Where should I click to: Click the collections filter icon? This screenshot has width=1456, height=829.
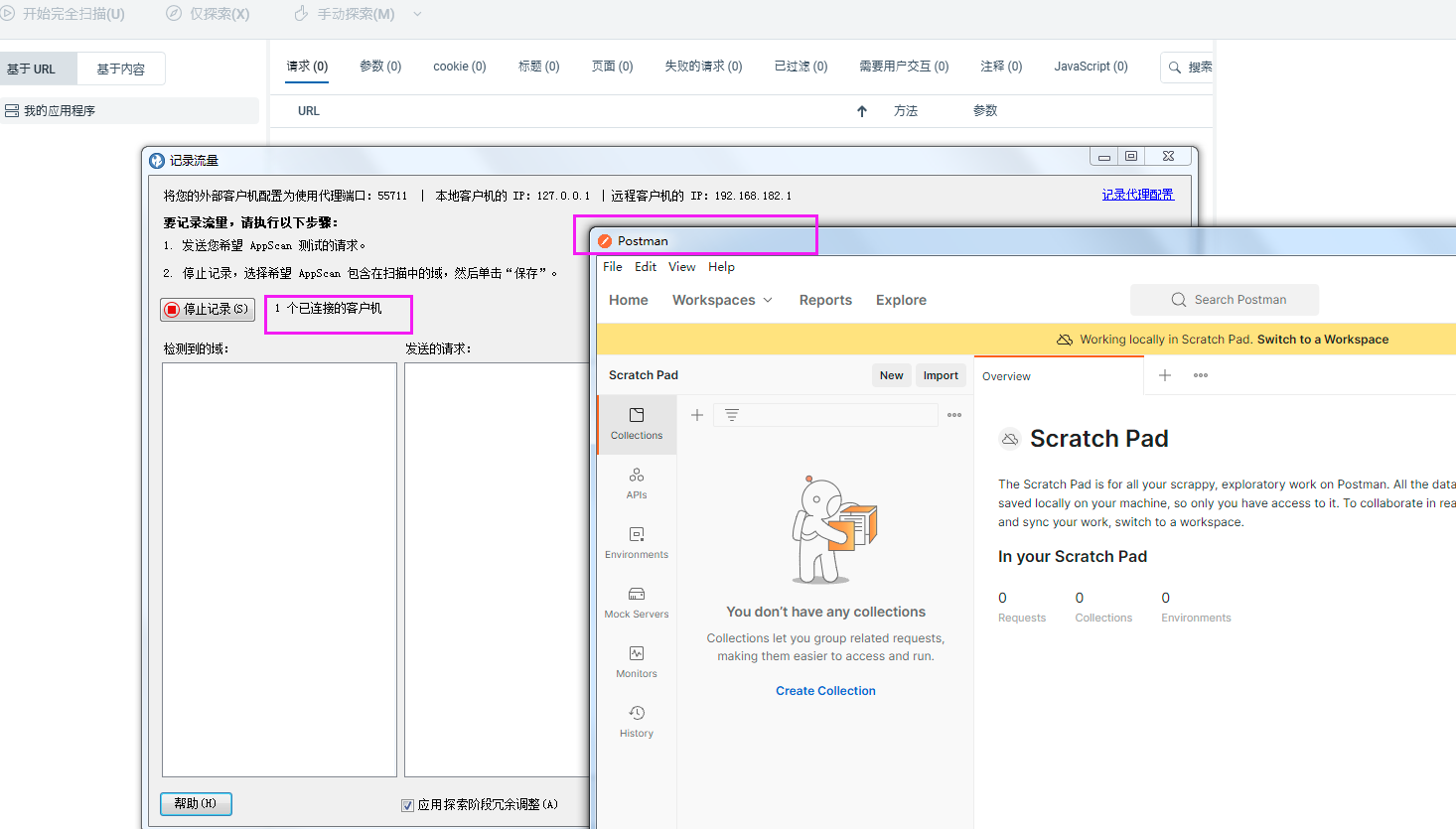pyautogui.click(x=732, y=415)
